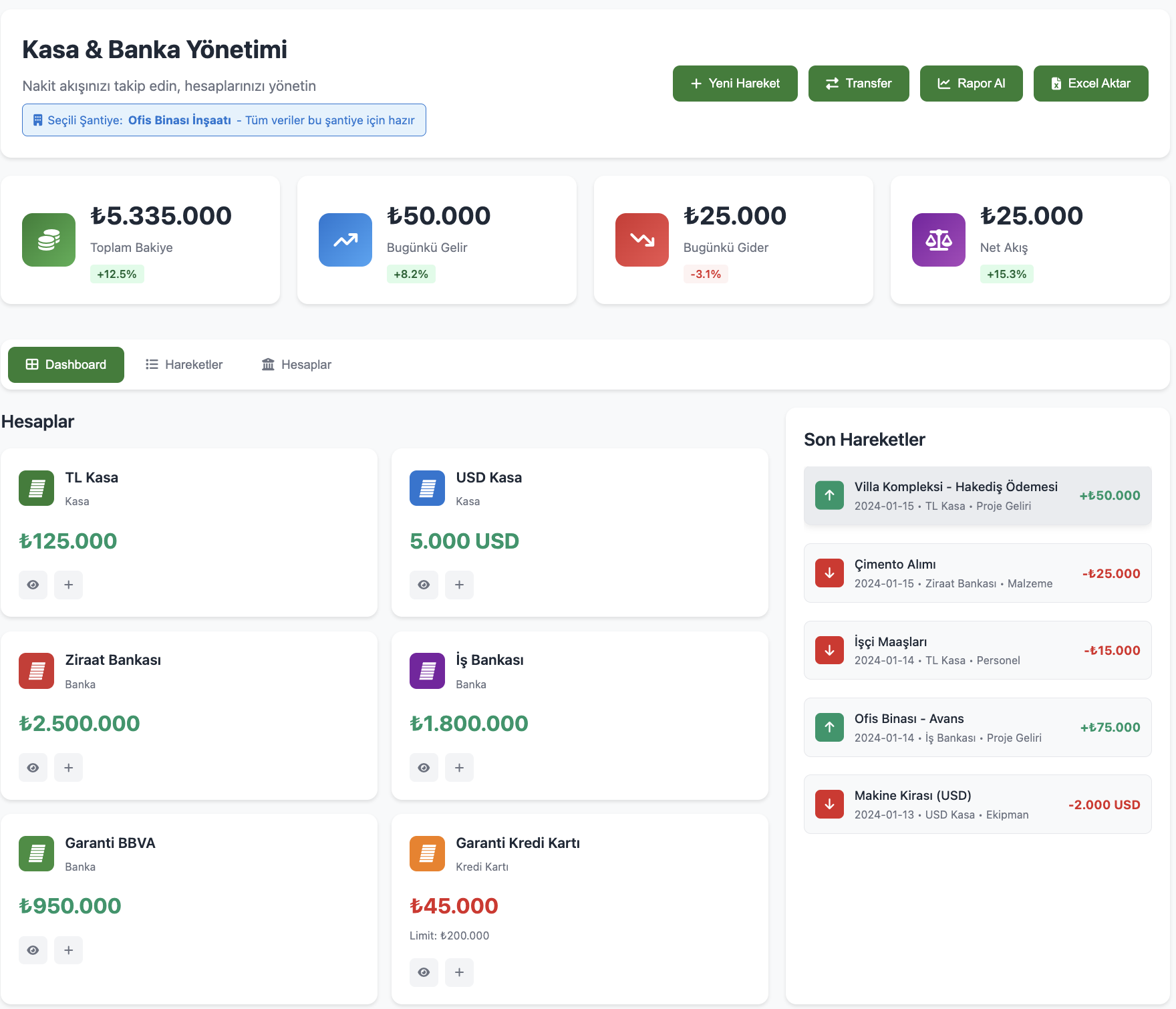
Task: Add a transaction to the Ziraat Bankası account
Action: [x=68, y=768]
